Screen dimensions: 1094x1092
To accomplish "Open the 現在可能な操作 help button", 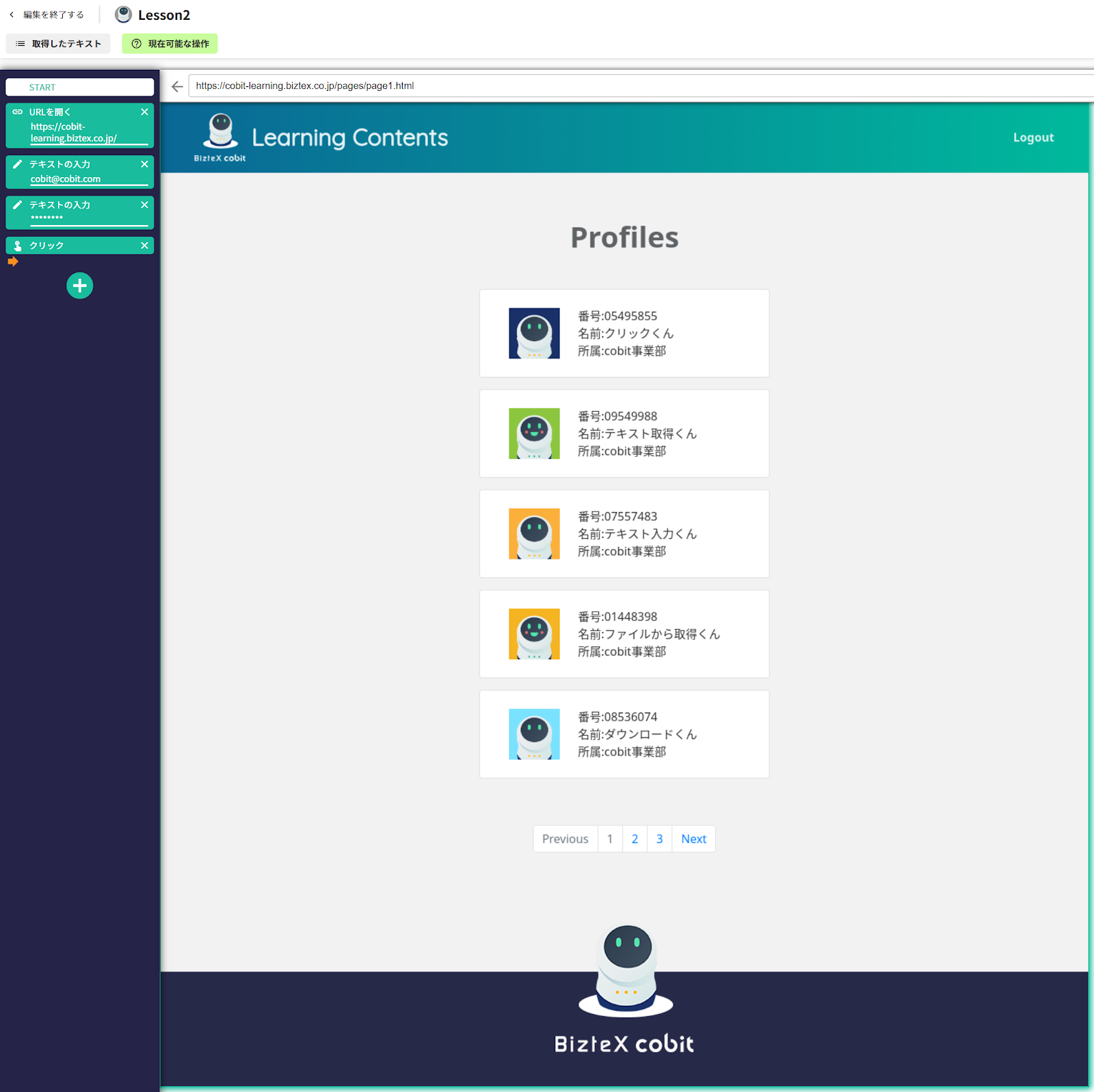I will tap(170, 44).
